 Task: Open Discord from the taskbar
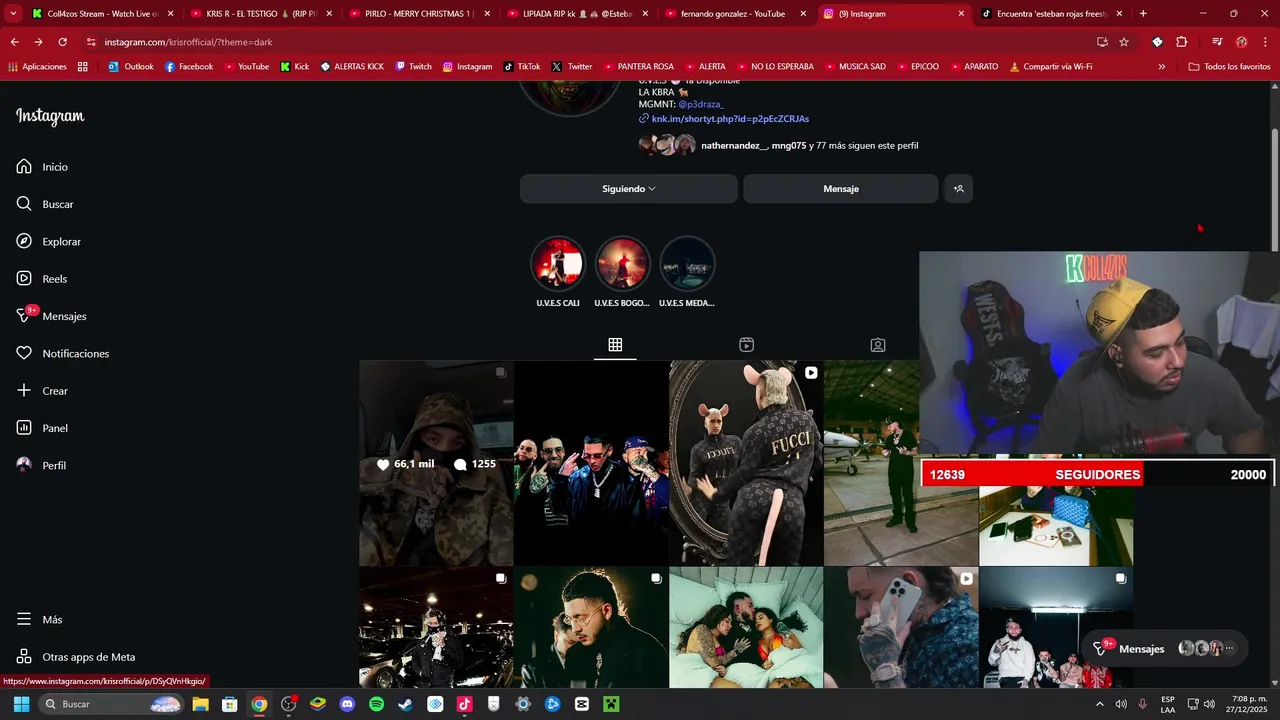(347, 704)
